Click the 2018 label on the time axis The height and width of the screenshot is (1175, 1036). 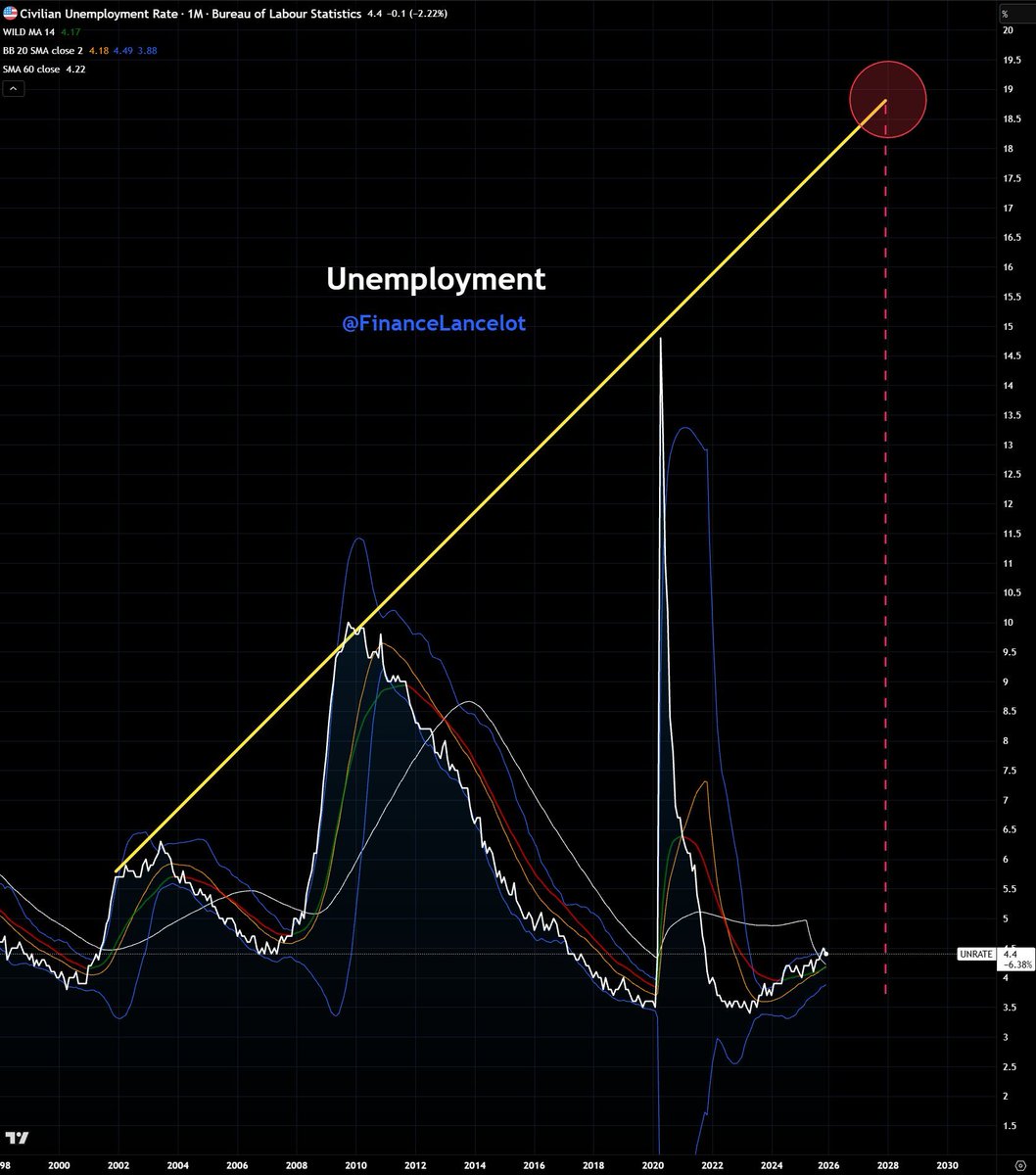(592, 1166)
